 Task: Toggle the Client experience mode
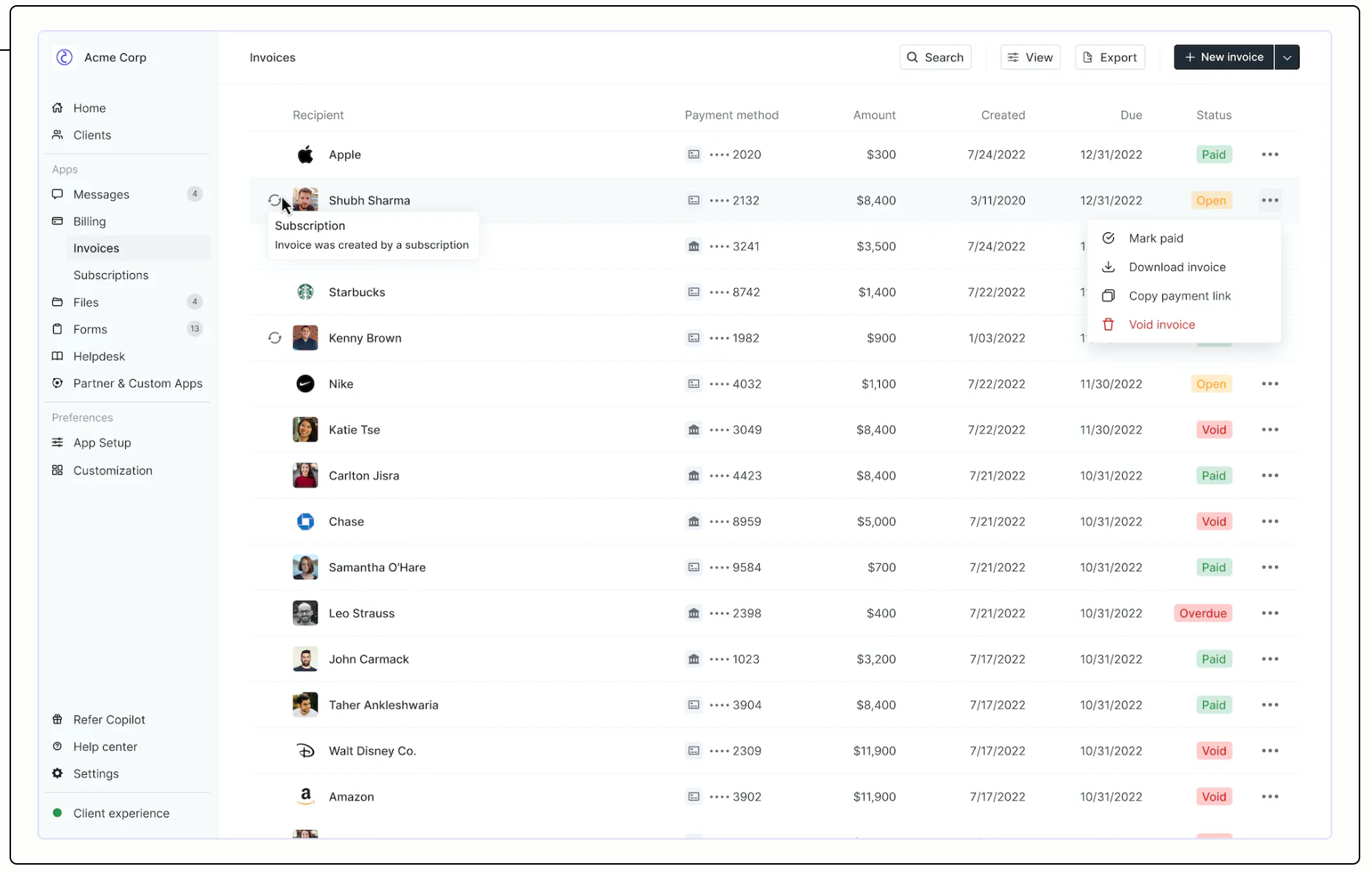point(57,813)
